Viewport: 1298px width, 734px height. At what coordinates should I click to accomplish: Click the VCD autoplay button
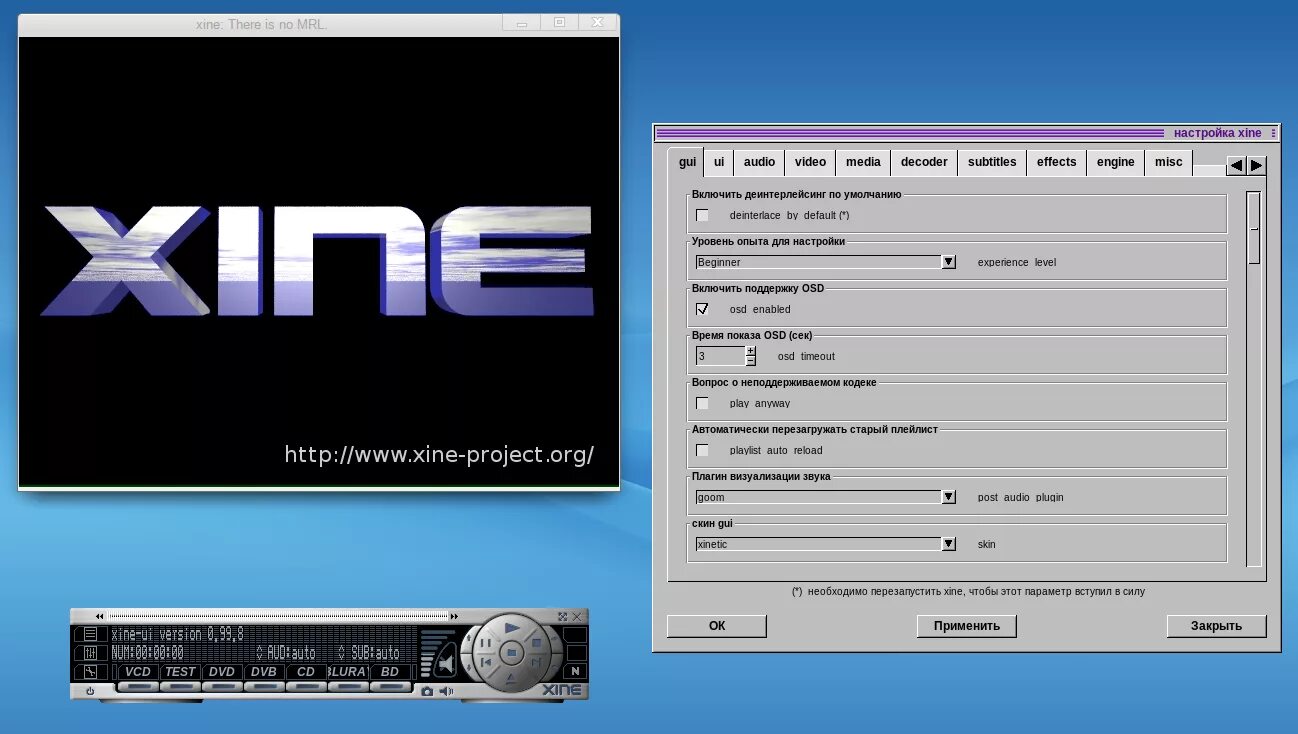tap(138, 671)
